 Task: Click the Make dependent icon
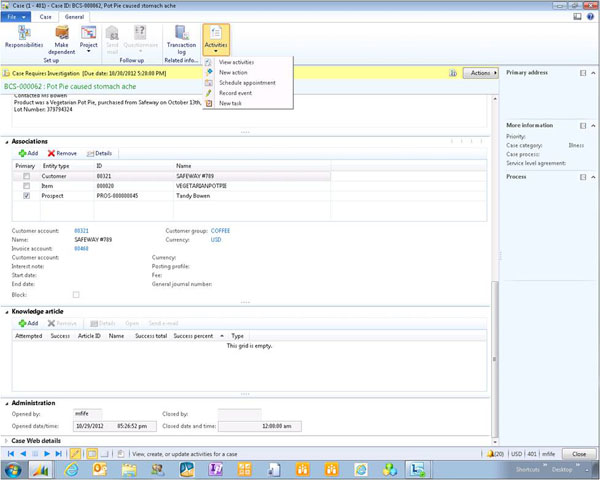tap(62, 37)
